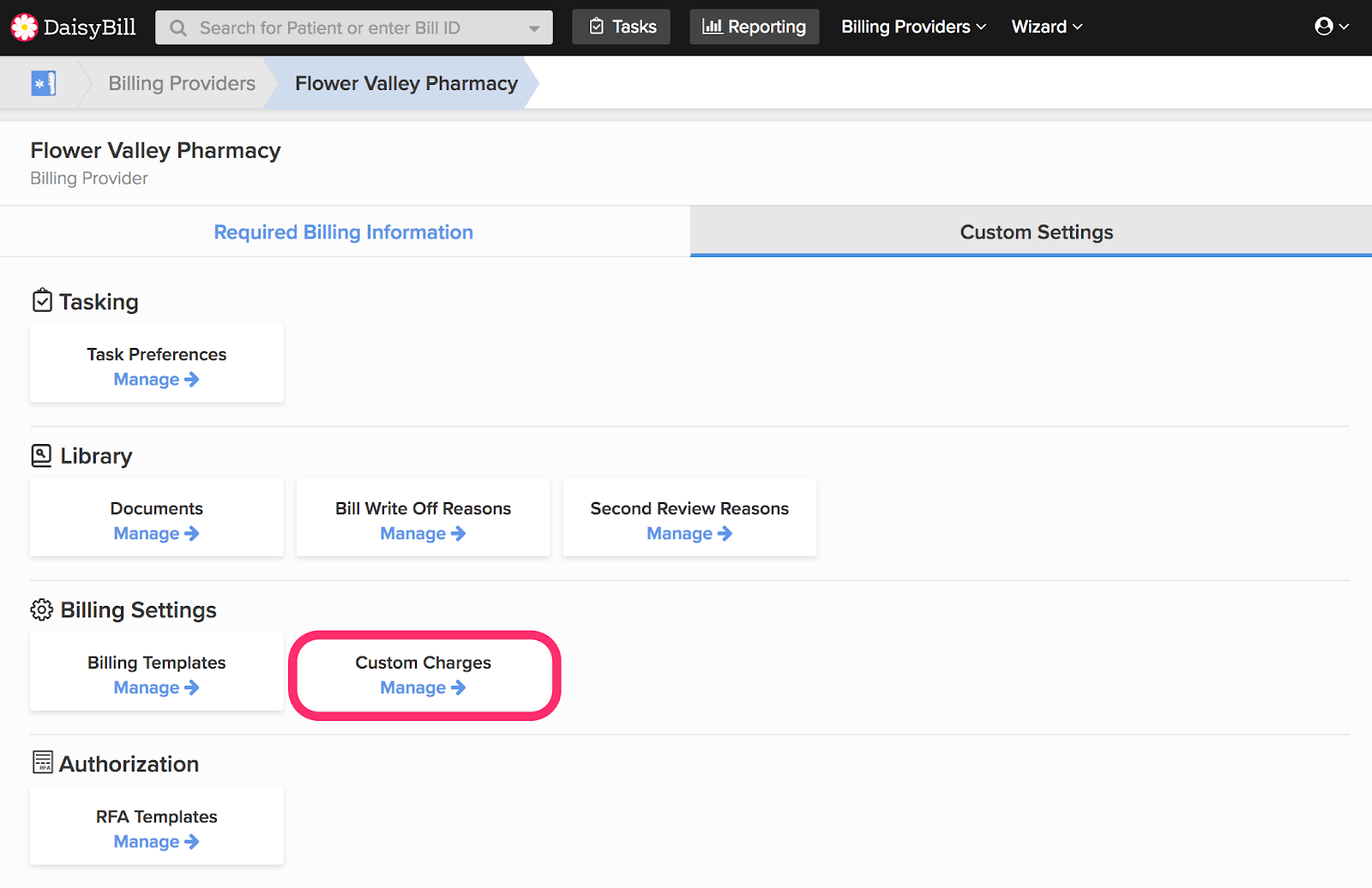The width and height of the screenshot is (1372, 888).
Task: Go to Billing Providers breadcrumb
Action: click(x=182, y=83)
